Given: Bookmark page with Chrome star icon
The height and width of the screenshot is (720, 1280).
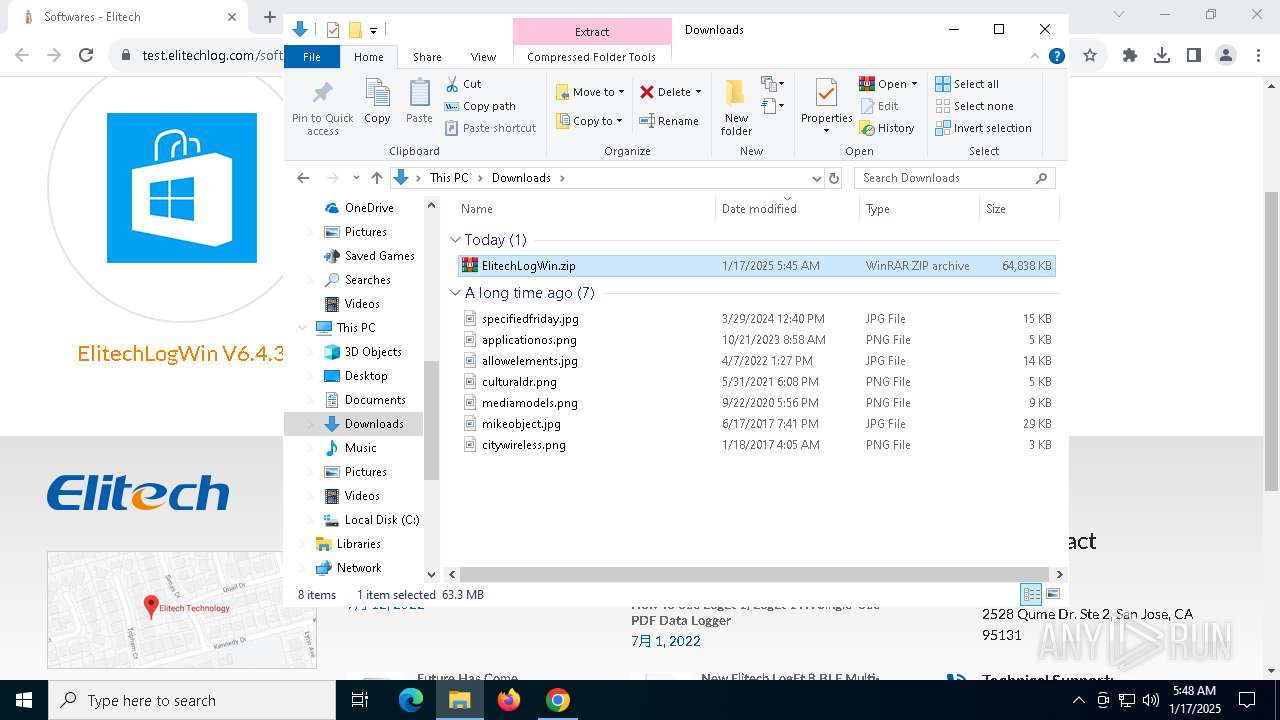Looking at the screenshot, I should [x=1090, y=56].
